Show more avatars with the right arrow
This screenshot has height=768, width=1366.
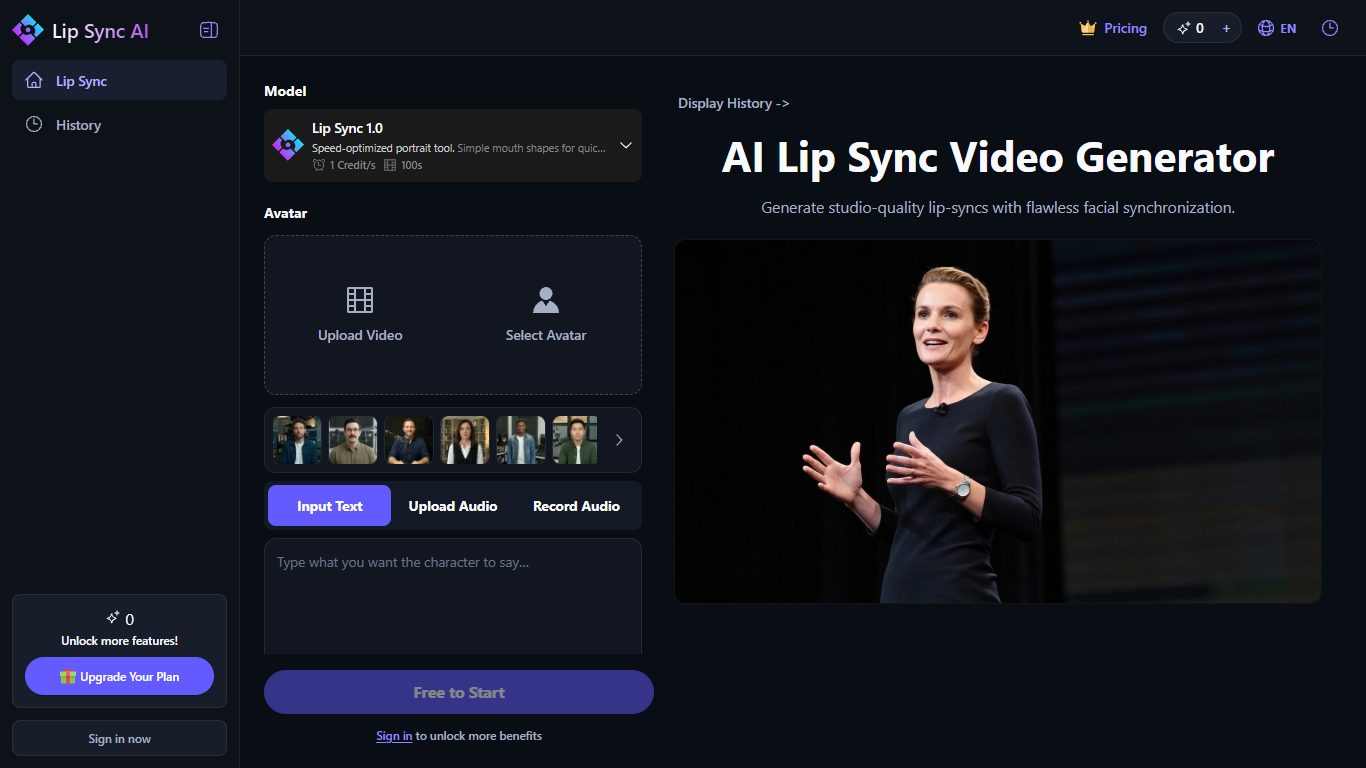pos(619,440)
